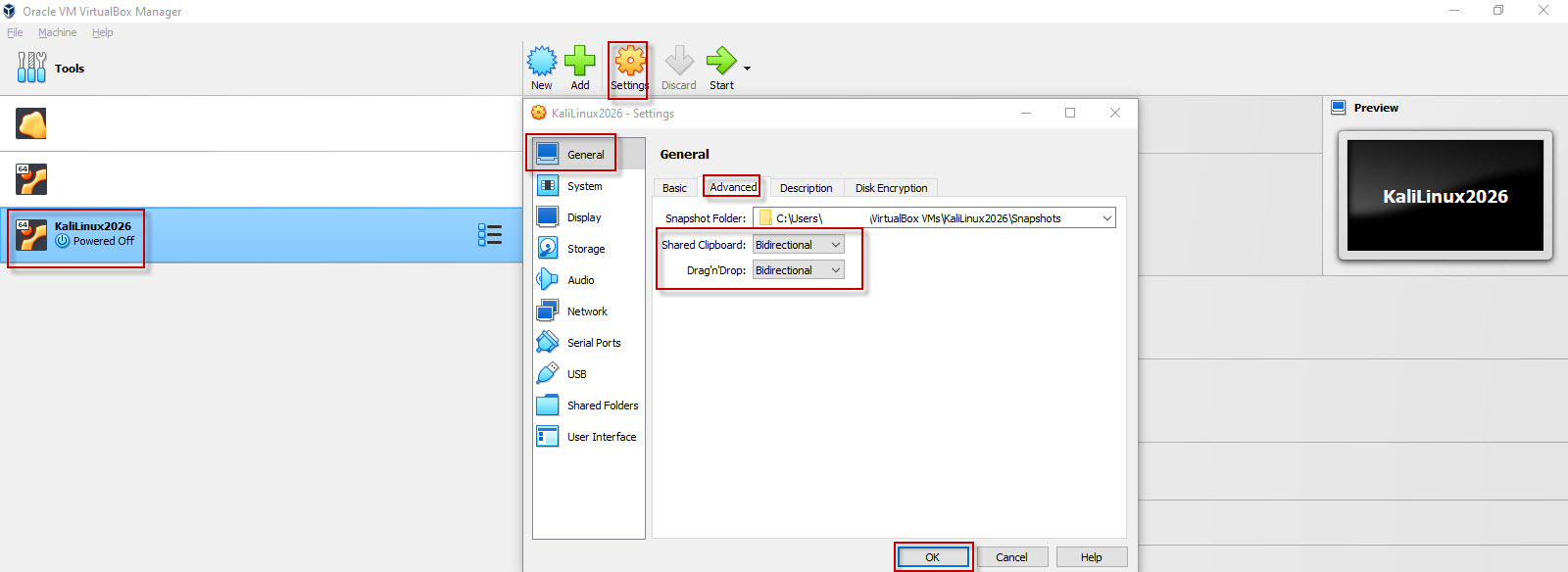The image size is (1568, 572).
Task: Cancel the settings dialog
Action: (1012, 557)
